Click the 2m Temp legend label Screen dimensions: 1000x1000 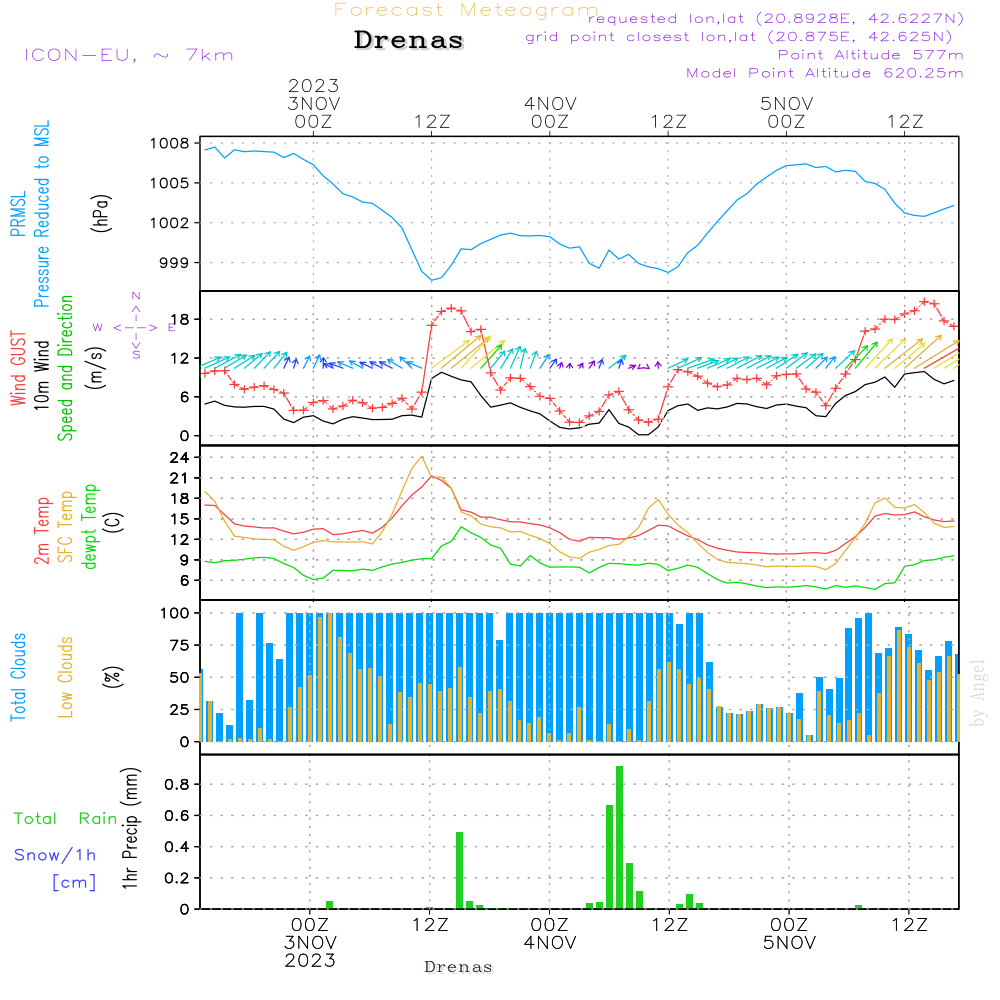tap(42, 531)
